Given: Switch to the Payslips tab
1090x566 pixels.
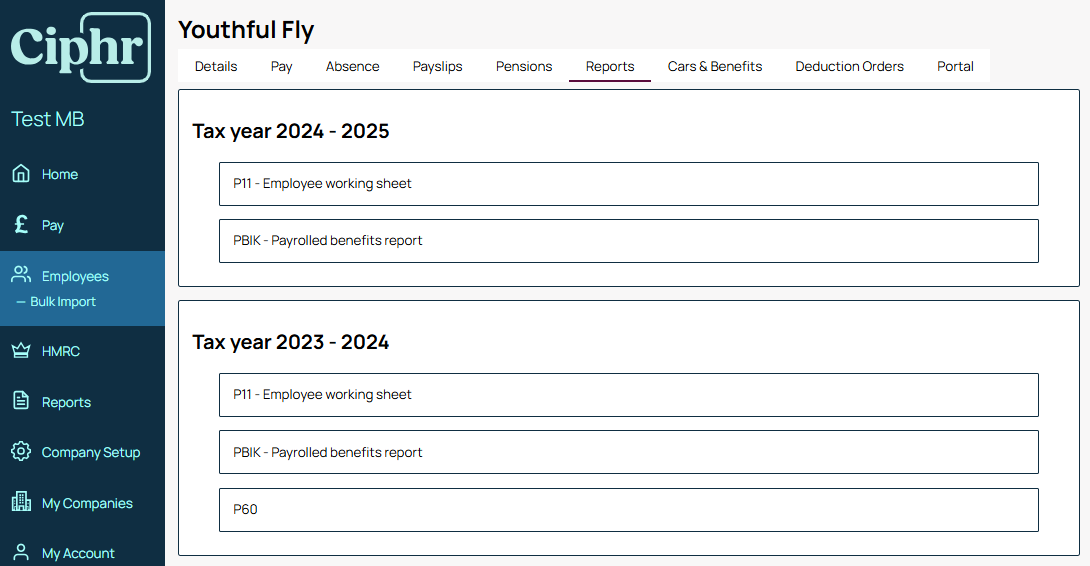Looking at the screenshot, I should point(437,66).
